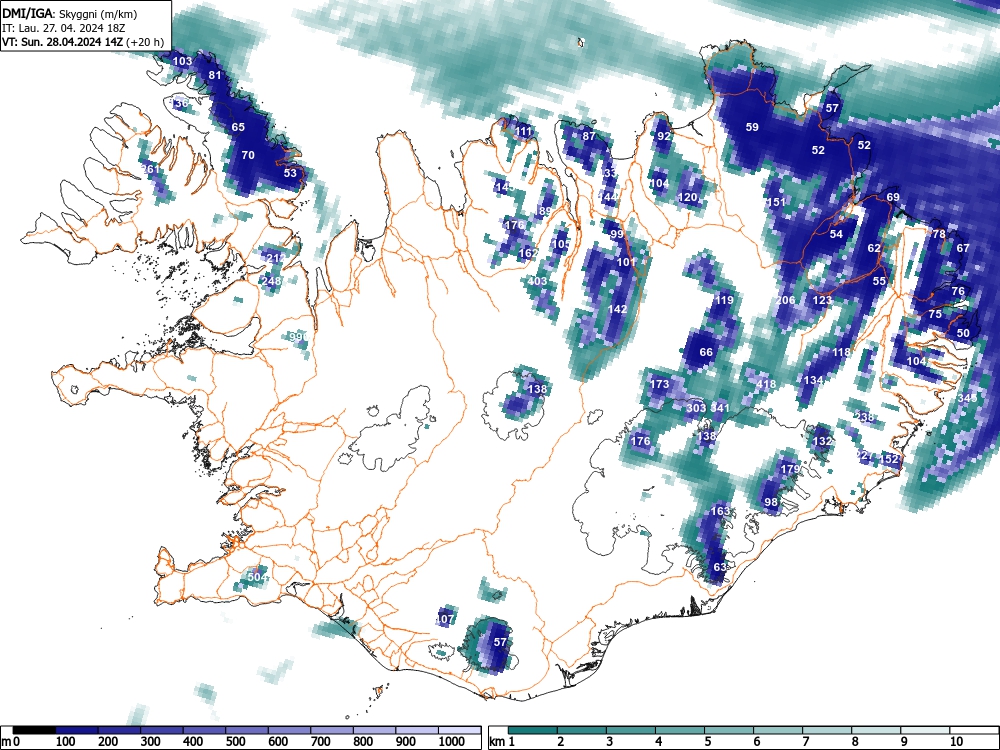Screen dimensions: 1000x750
Task: Click the map value "65"
Action: 238,128
